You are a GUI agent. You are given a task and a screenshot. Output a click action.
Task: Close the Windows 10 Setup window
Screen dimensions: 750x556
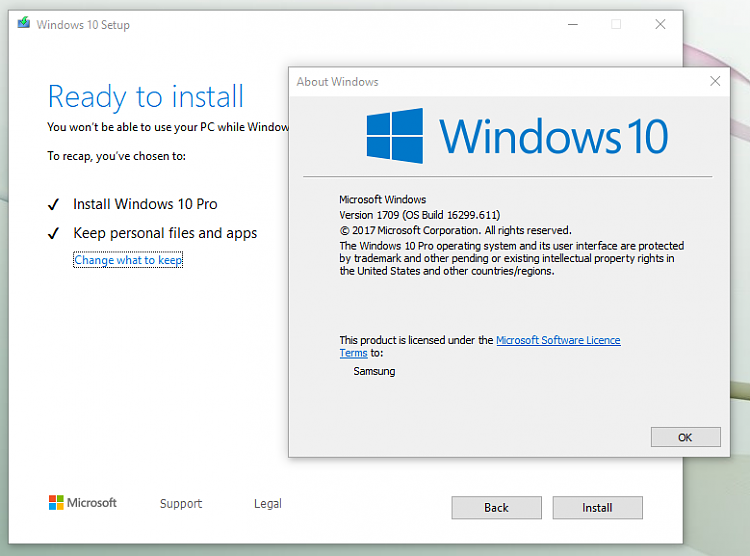point(661,24)
